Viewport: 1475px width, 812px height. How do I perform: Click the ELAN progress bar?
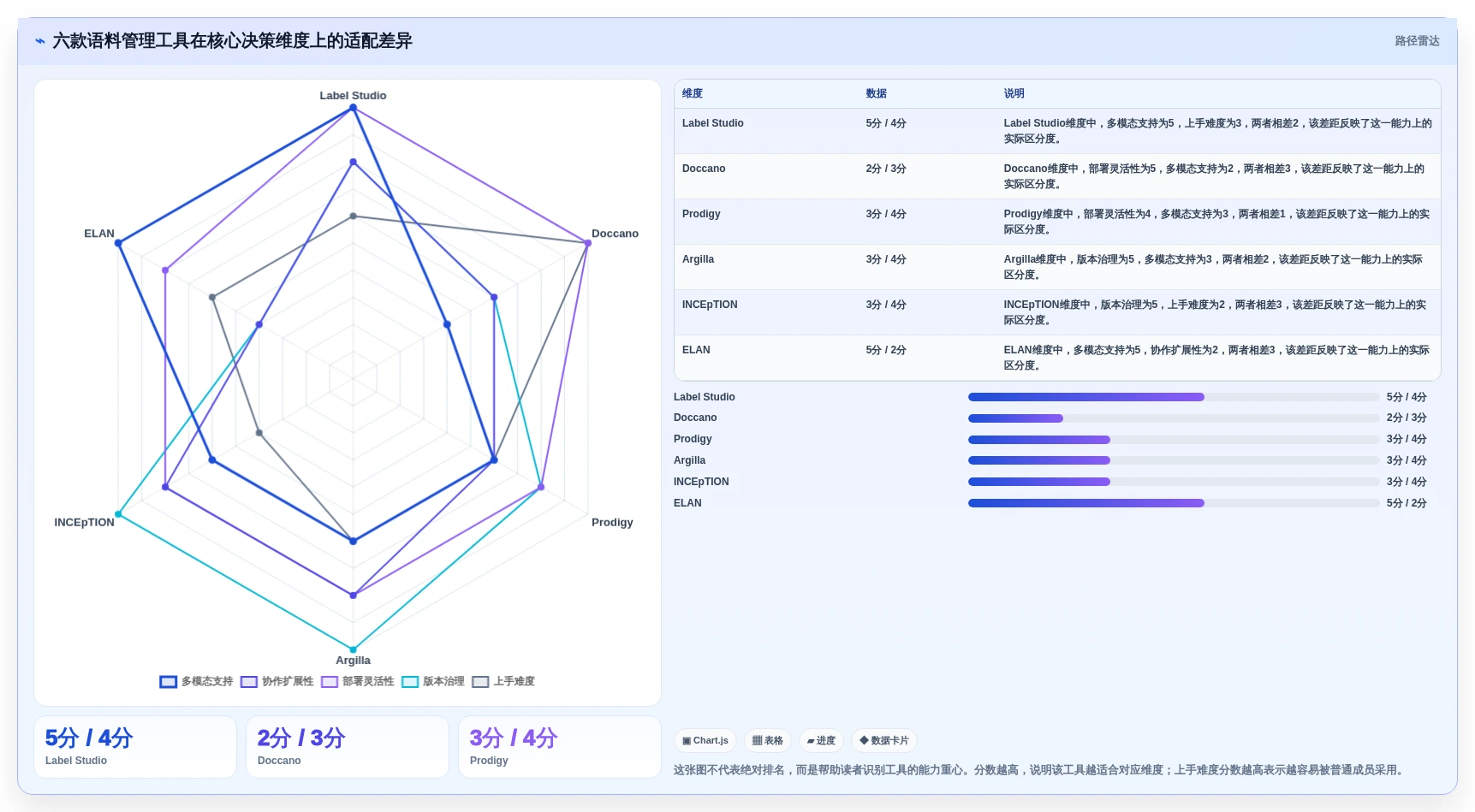tap(1174, 503)
